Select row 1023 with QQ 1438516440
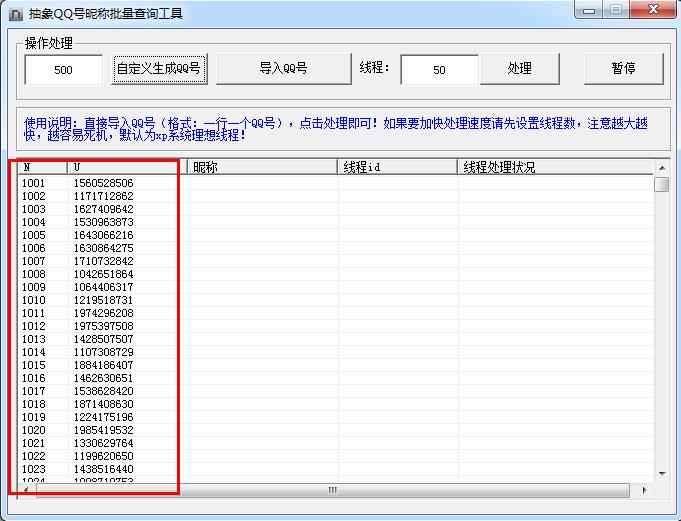Screen dimensions: 681x521 101,469
